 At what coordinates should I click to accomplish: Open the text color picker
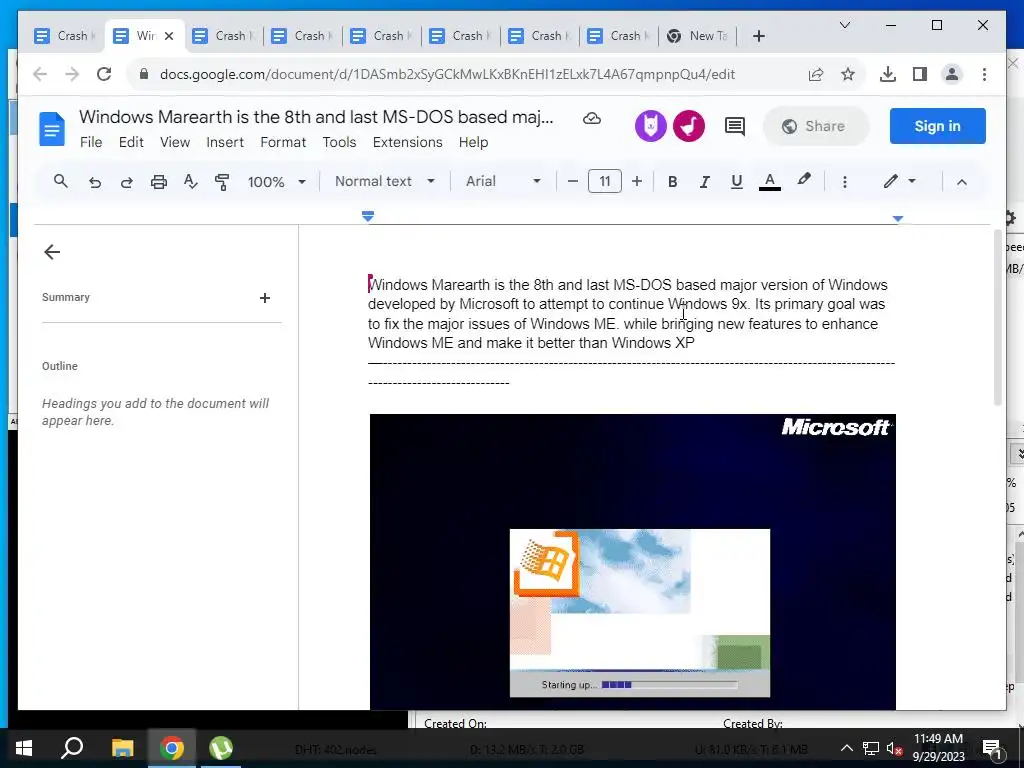pyautogui.click(x=770, y=182)
